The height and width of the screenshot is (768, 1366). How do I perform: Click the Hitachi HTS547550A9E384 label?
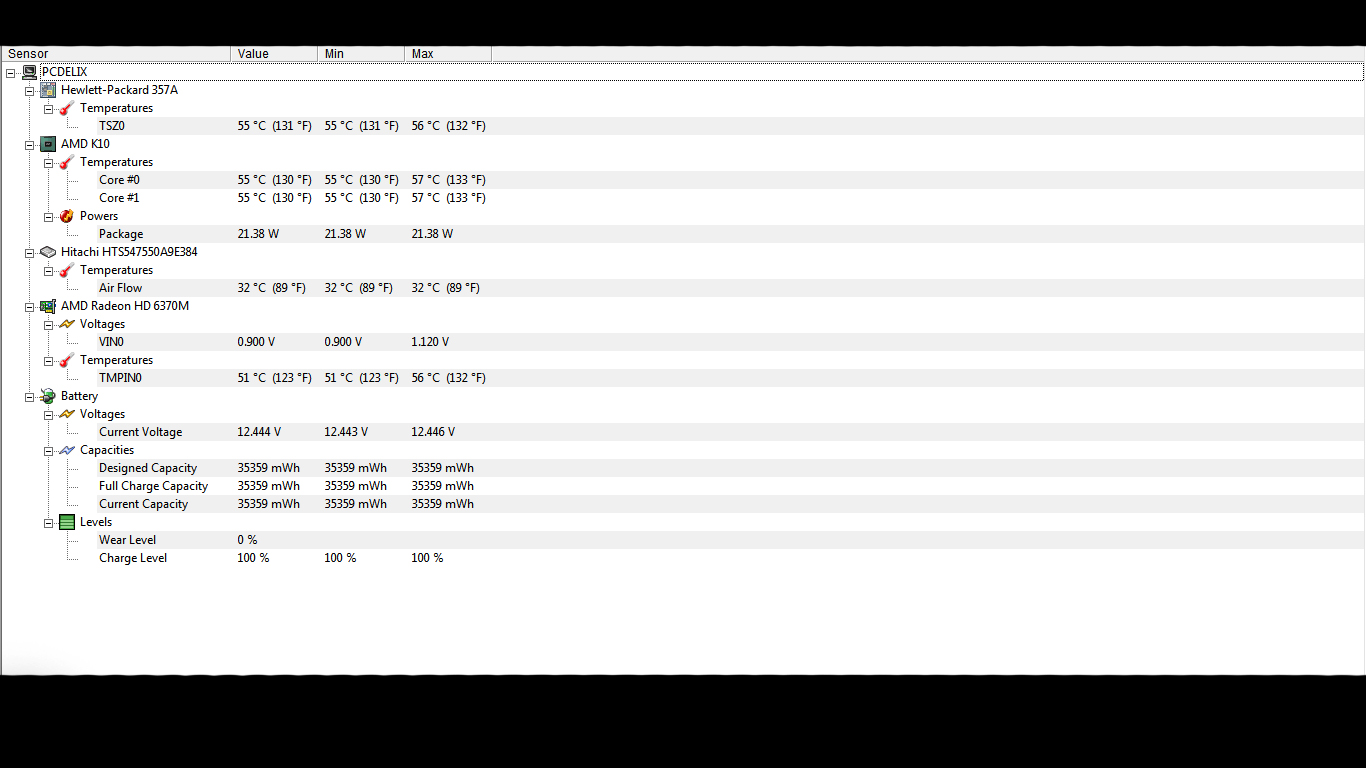click(129, 252)
